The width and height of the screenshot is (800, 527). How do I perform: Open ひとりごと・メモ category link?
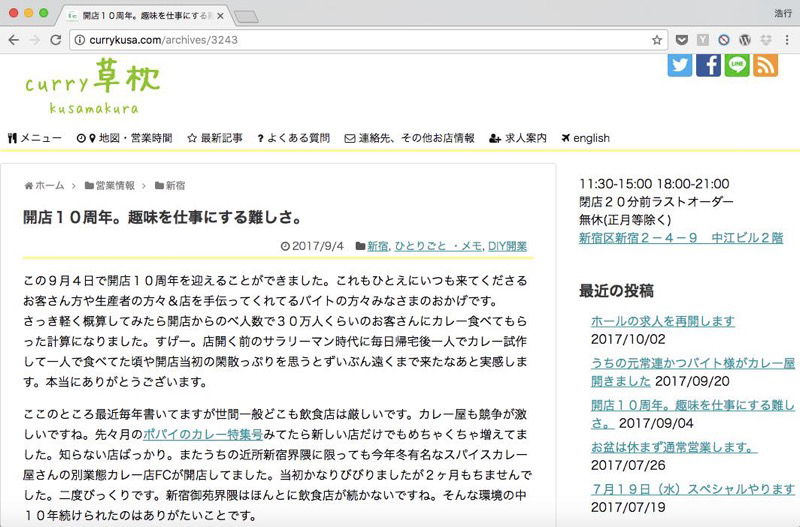[x=438, y=246]
